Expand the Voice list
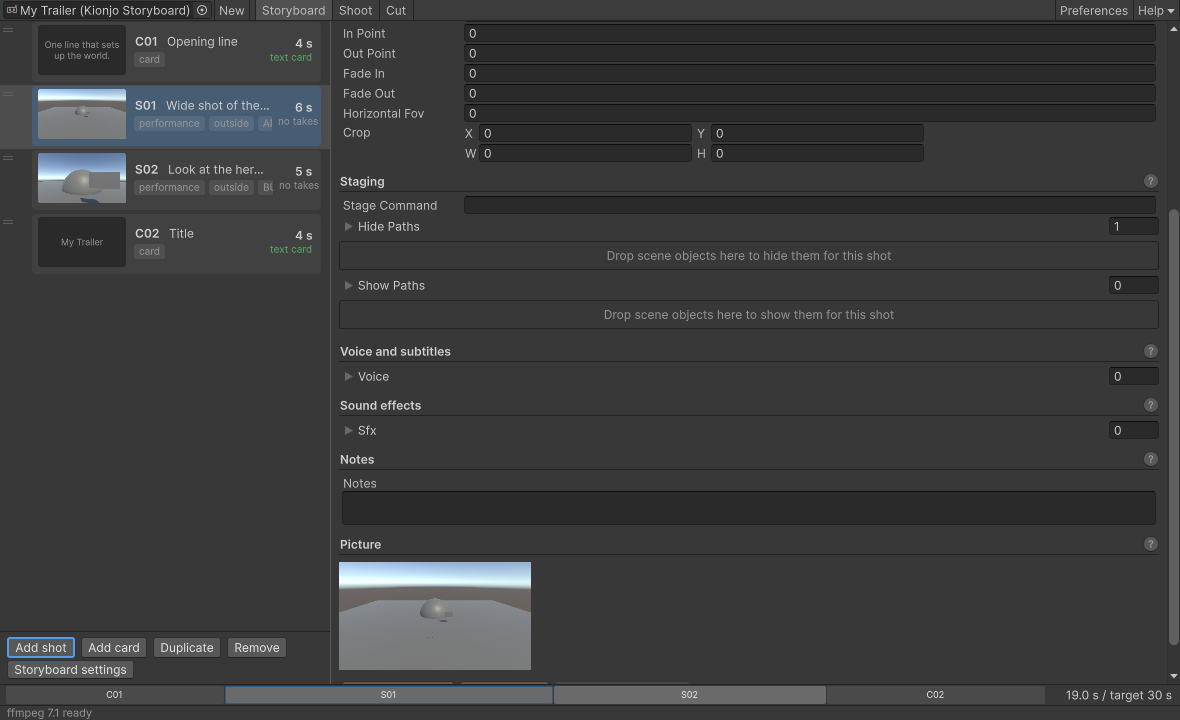Viewport: 1180px width, 720px height. [348, 377]
